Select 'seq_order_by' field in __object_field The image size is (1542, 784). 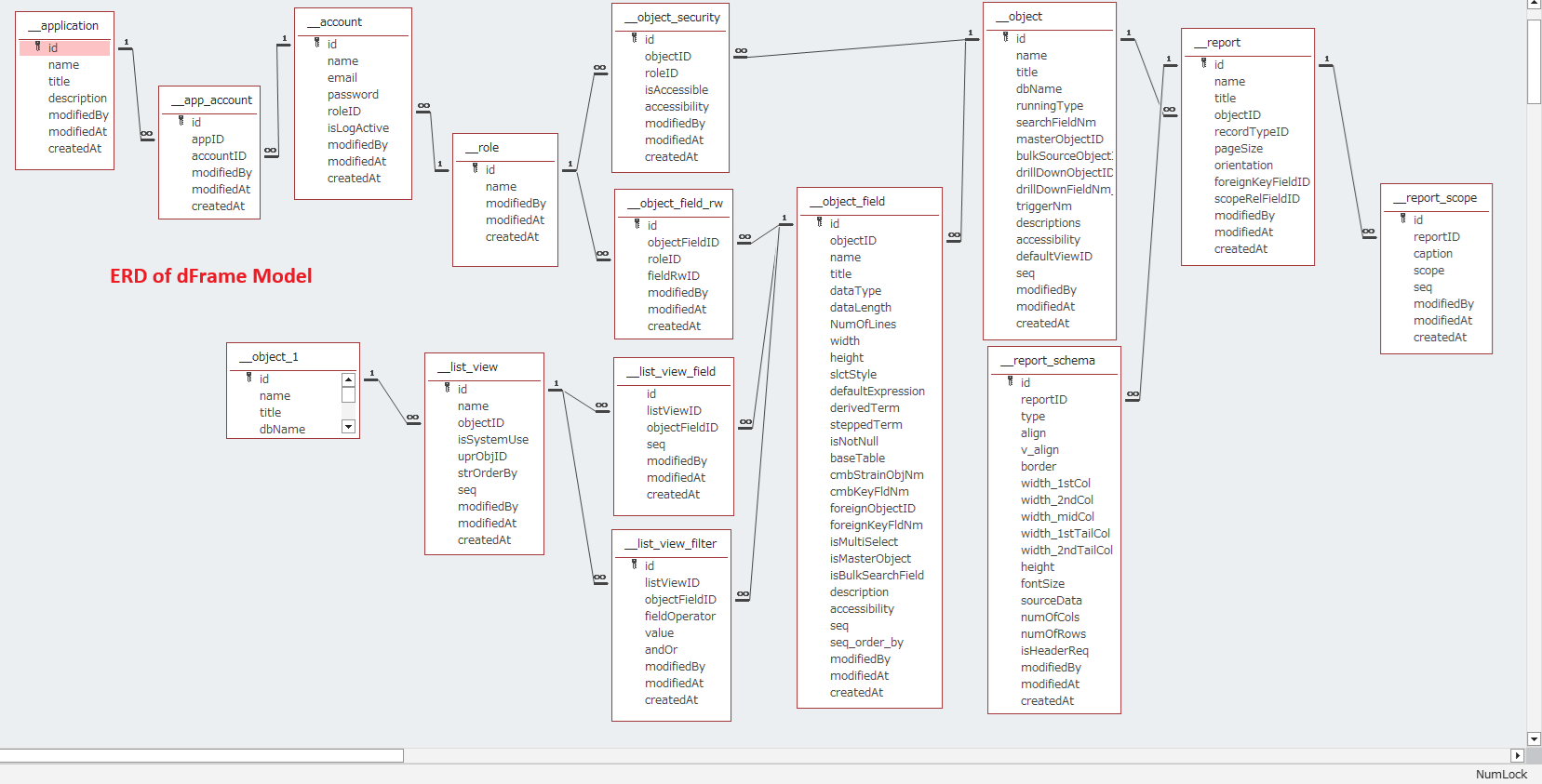[x=866, y=642]
